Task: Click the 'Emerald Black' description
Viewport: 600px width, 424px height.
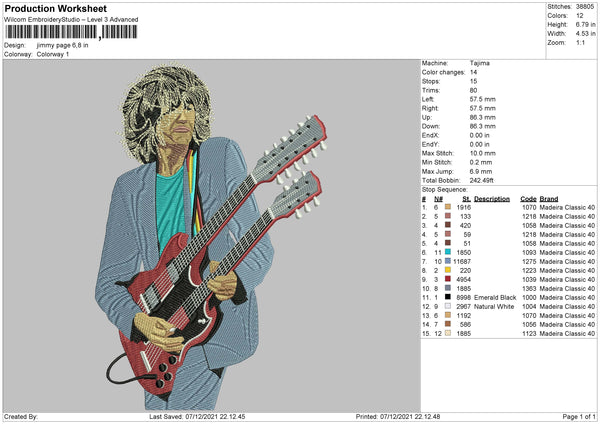Action: (495, 298)
